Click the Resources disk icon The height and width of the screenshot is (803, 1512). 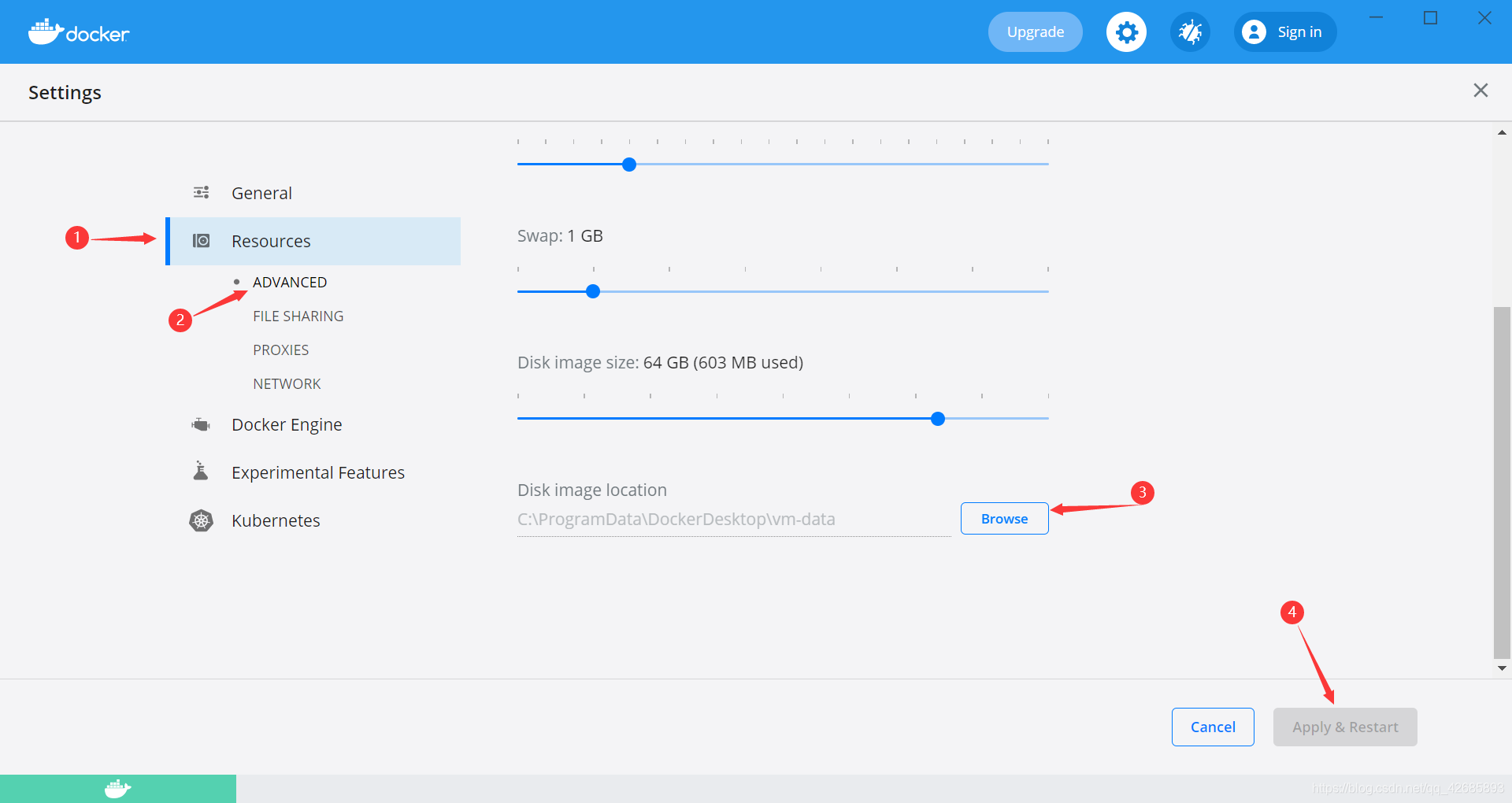(202, 240)
